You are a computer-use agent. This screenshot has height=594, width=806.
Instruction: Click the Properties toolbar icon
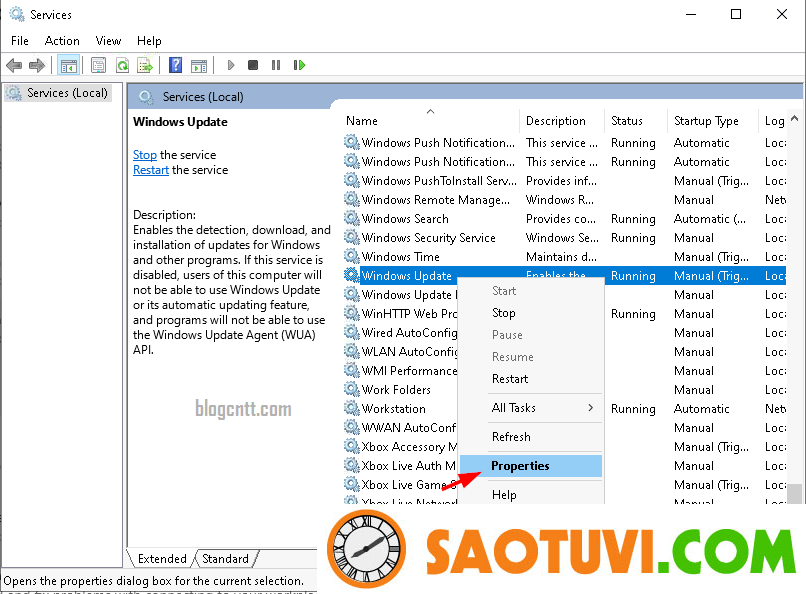(98, 65)
